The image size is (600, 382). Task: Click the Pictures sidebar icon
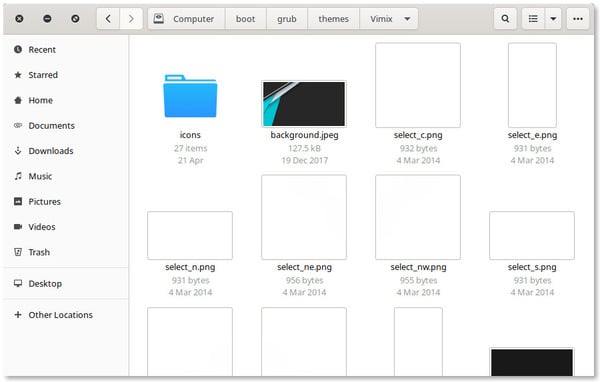tap(18, 201)
